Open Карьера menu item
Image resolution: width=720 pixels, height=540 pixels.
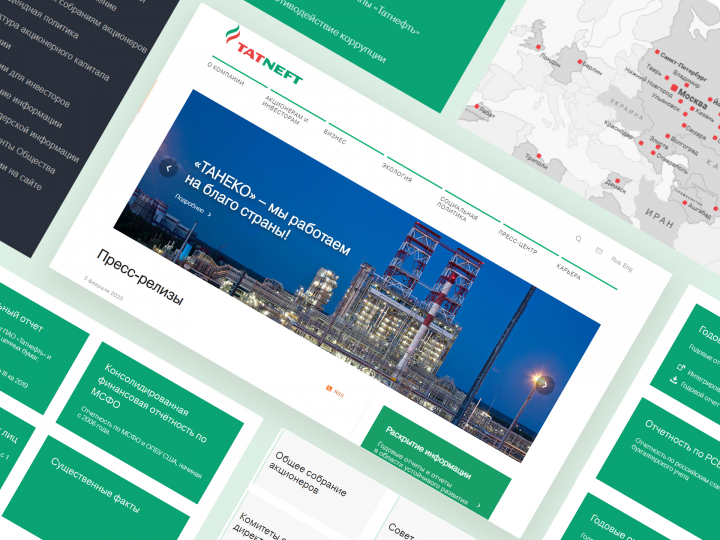pyautogui.click(x=568, y=272)
